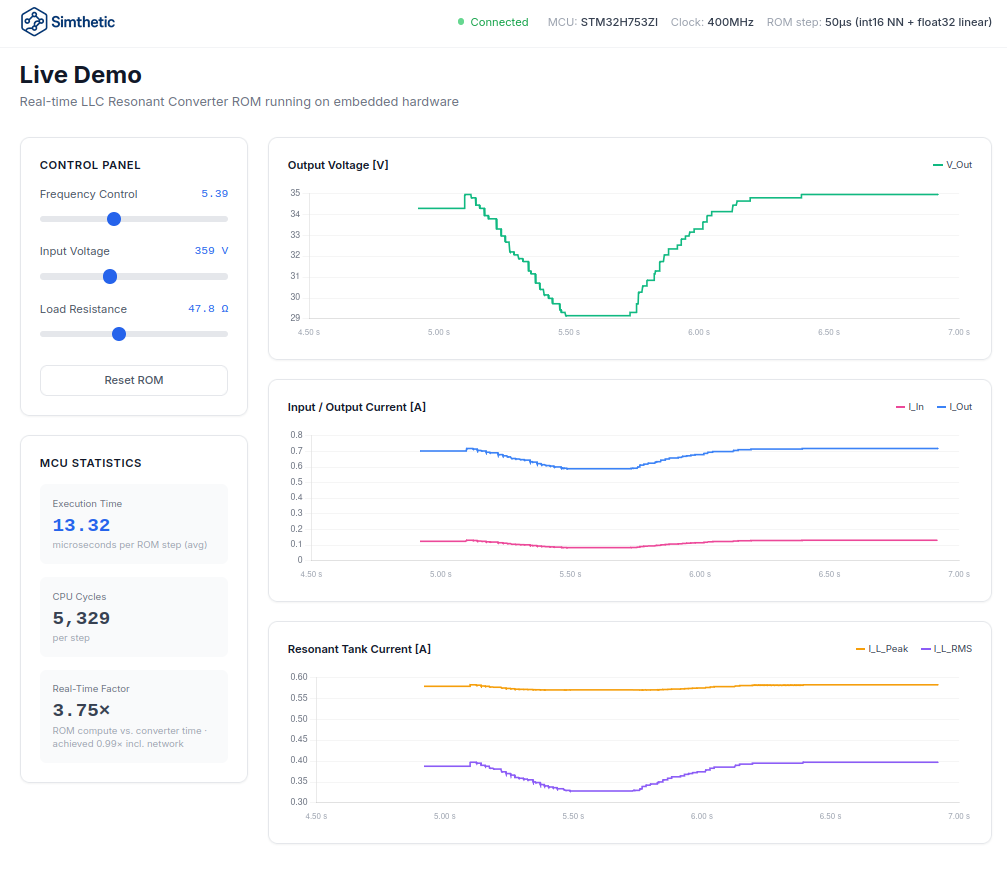Click the green Connected status dot
The image size is (1007, 872).
click(x=460, y=22)
